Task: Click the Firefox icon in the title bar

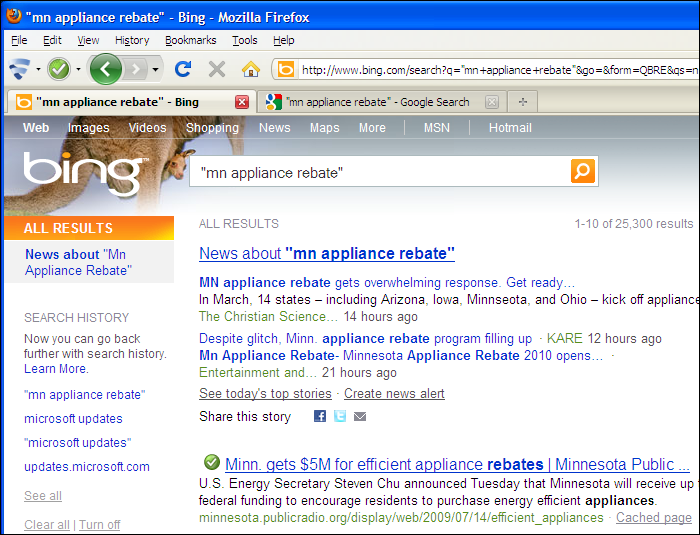Action: pyautogui.click(x=13, y=15)
